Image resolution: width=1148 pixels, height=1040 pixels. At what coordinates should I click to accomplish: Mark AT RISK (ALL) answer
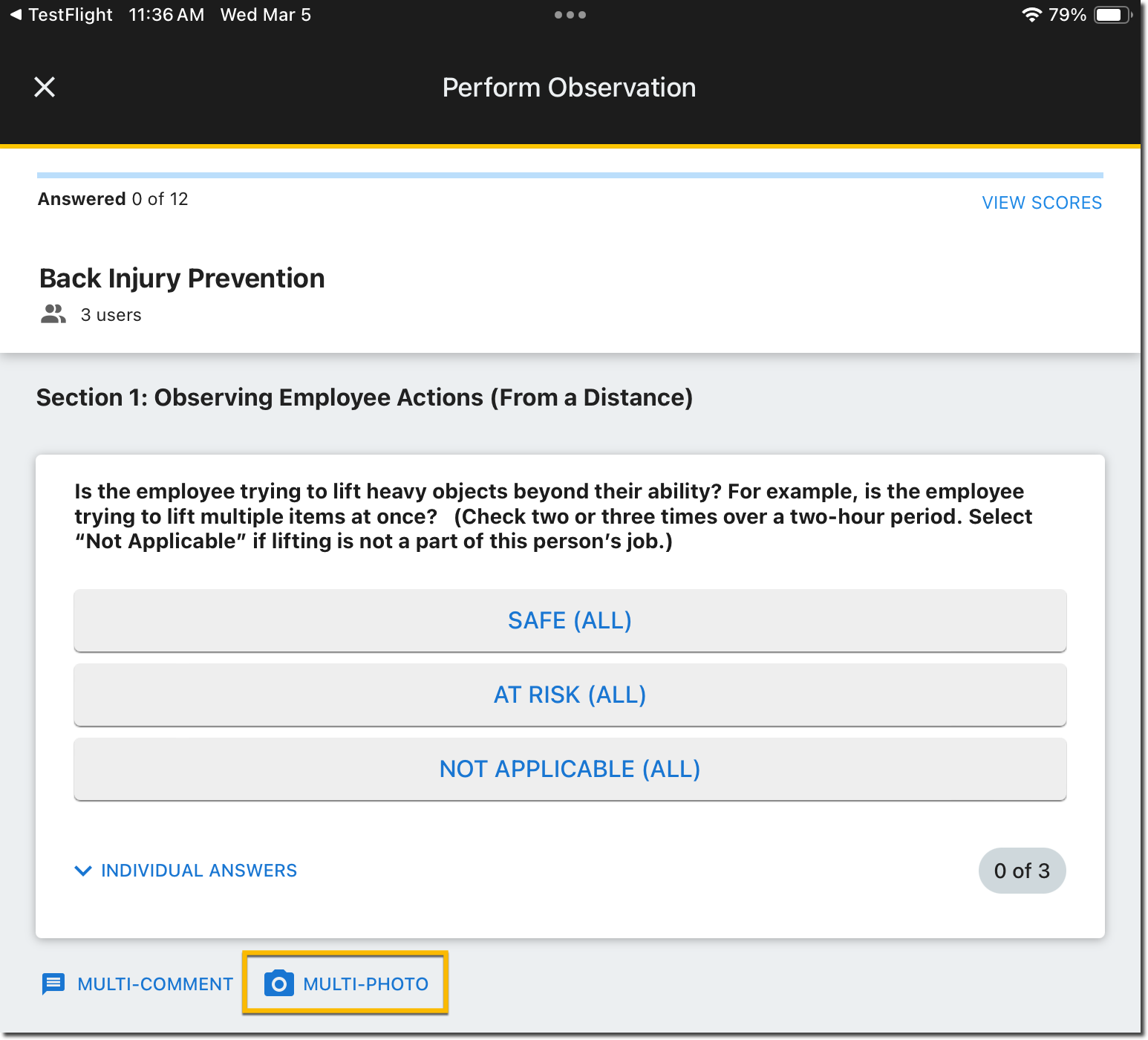pyautogui.click(x=570, y=695)
